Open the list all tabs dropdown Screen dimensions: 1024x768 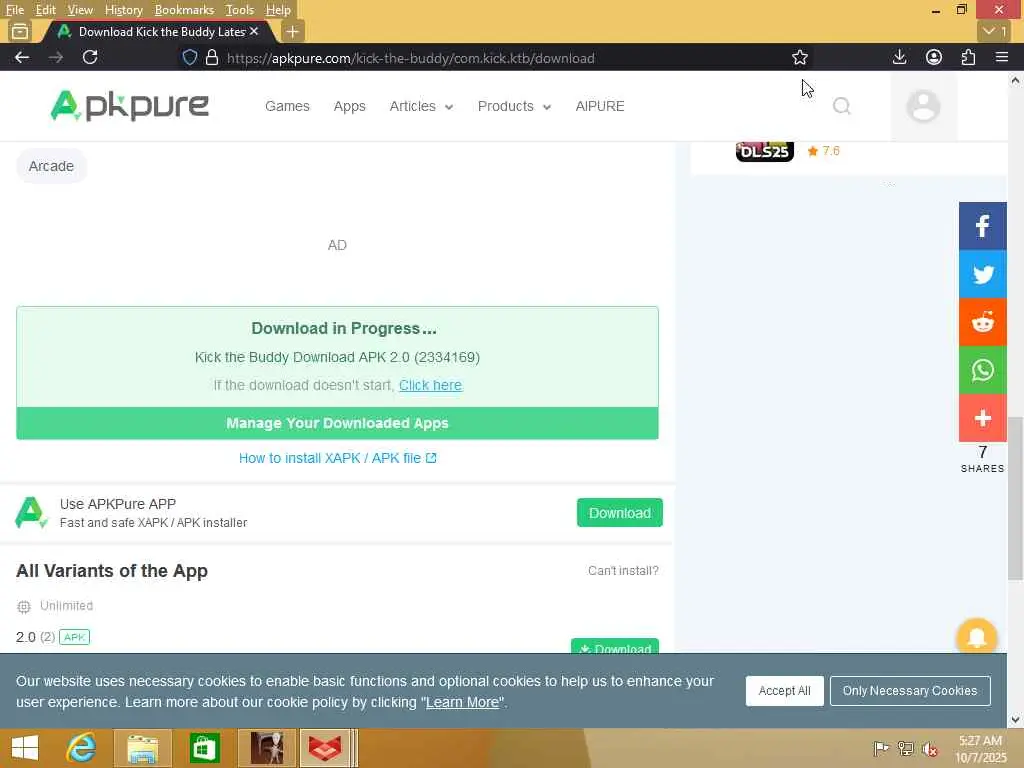pos(995,31)
